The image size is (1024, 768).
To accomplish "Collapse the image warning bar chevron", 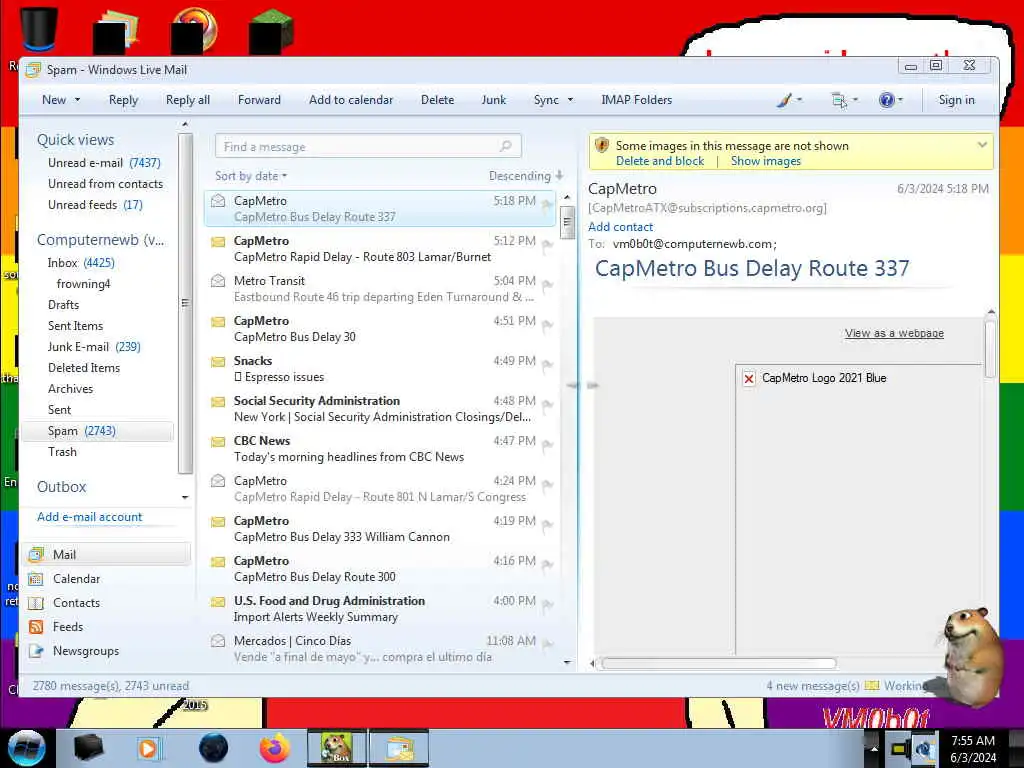I will coord(982,145).
